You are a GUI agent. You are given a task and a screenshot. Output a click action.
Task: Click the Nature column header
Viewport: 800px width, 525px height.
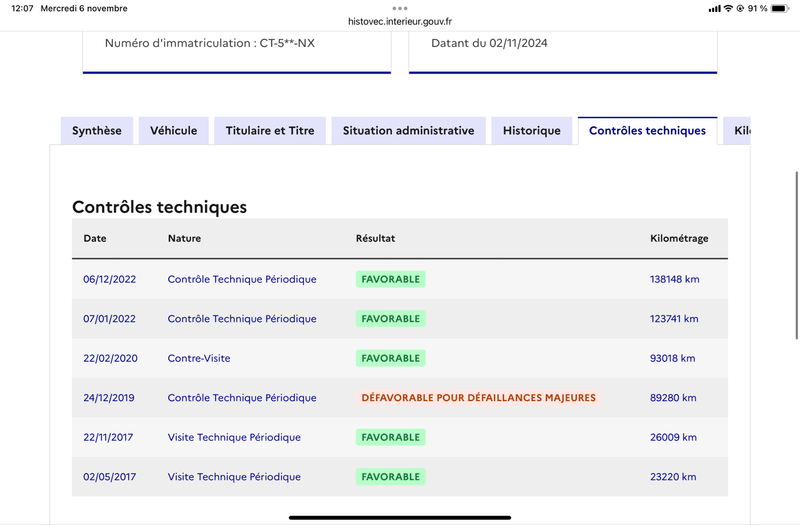coord(184,238)
